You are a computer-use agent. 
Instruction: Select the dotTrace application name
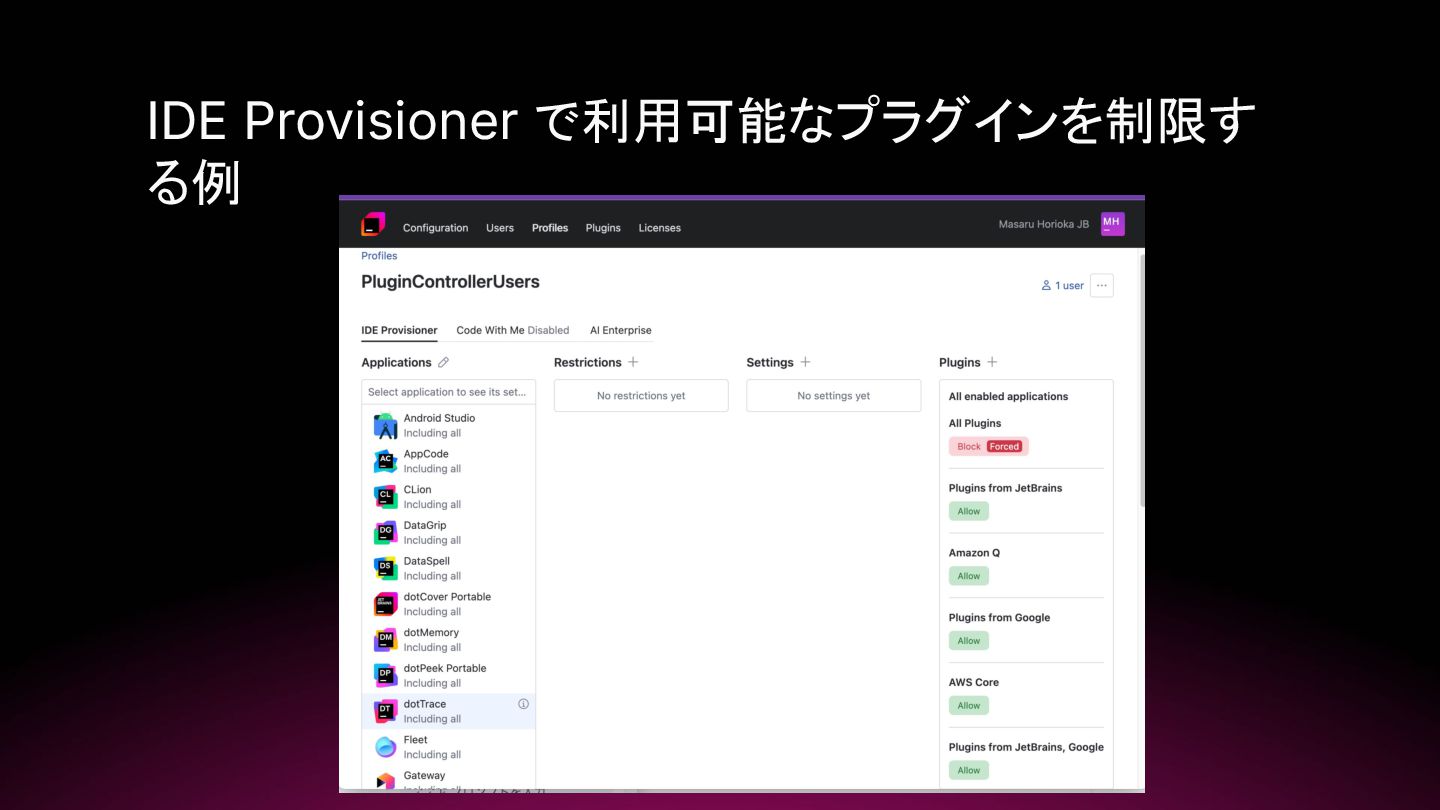coord(425,704)
